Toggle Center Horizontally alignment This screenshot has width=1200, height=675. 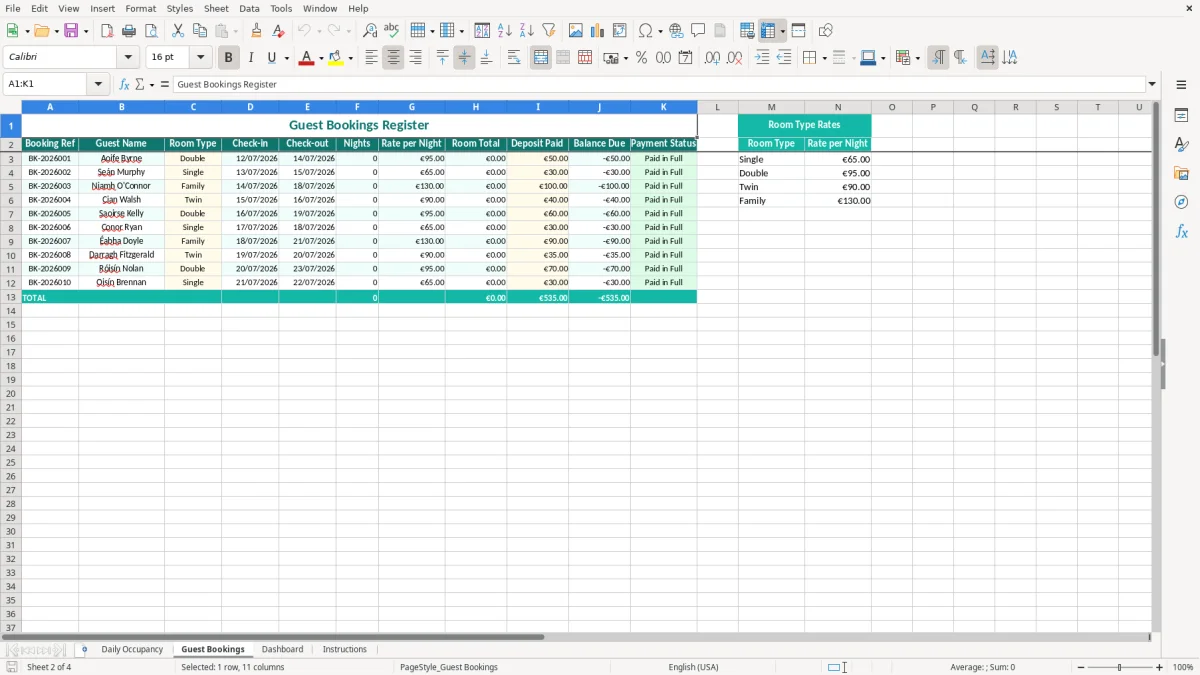[x=393, y=58]
